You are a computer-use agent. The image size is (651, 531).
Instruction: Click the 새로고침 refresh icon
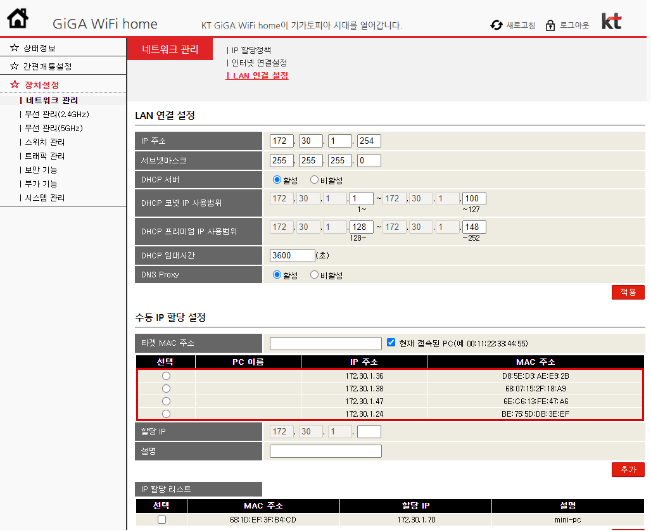(497, 24)
